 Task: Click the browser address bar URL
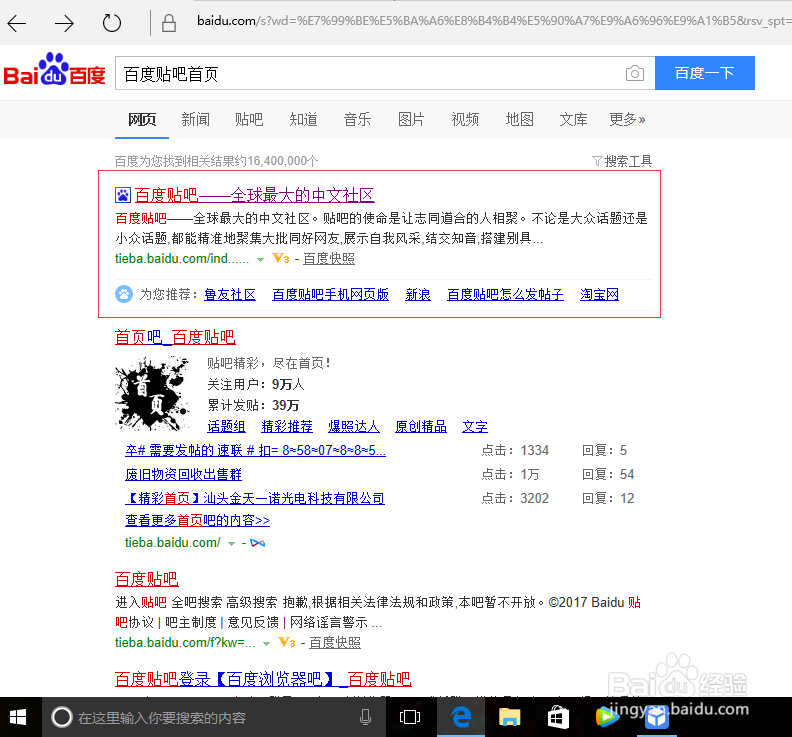[x=492, y=21]
